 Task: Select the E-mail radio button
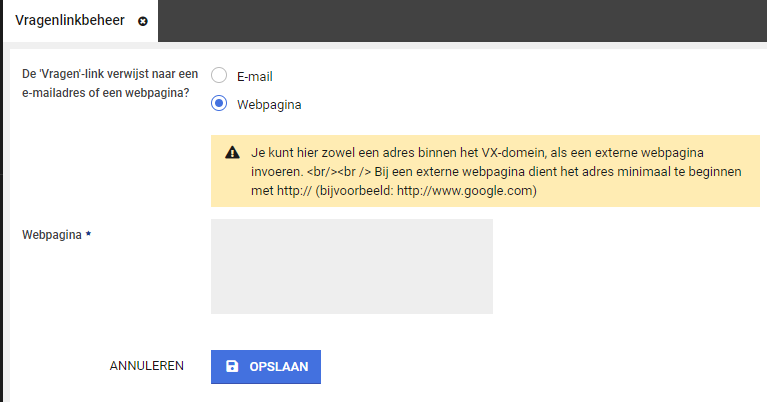tap(220, 76)
